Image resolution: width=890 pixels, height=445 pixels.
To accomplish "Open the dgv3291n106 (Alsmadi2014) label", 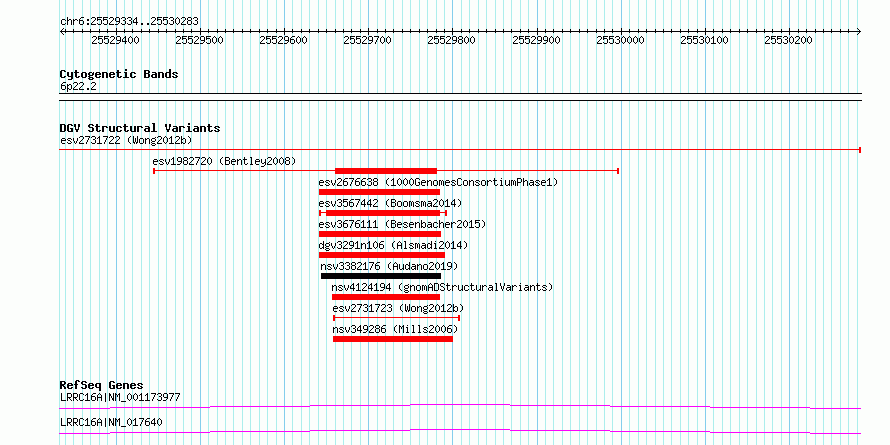I will tap(393, 245).
